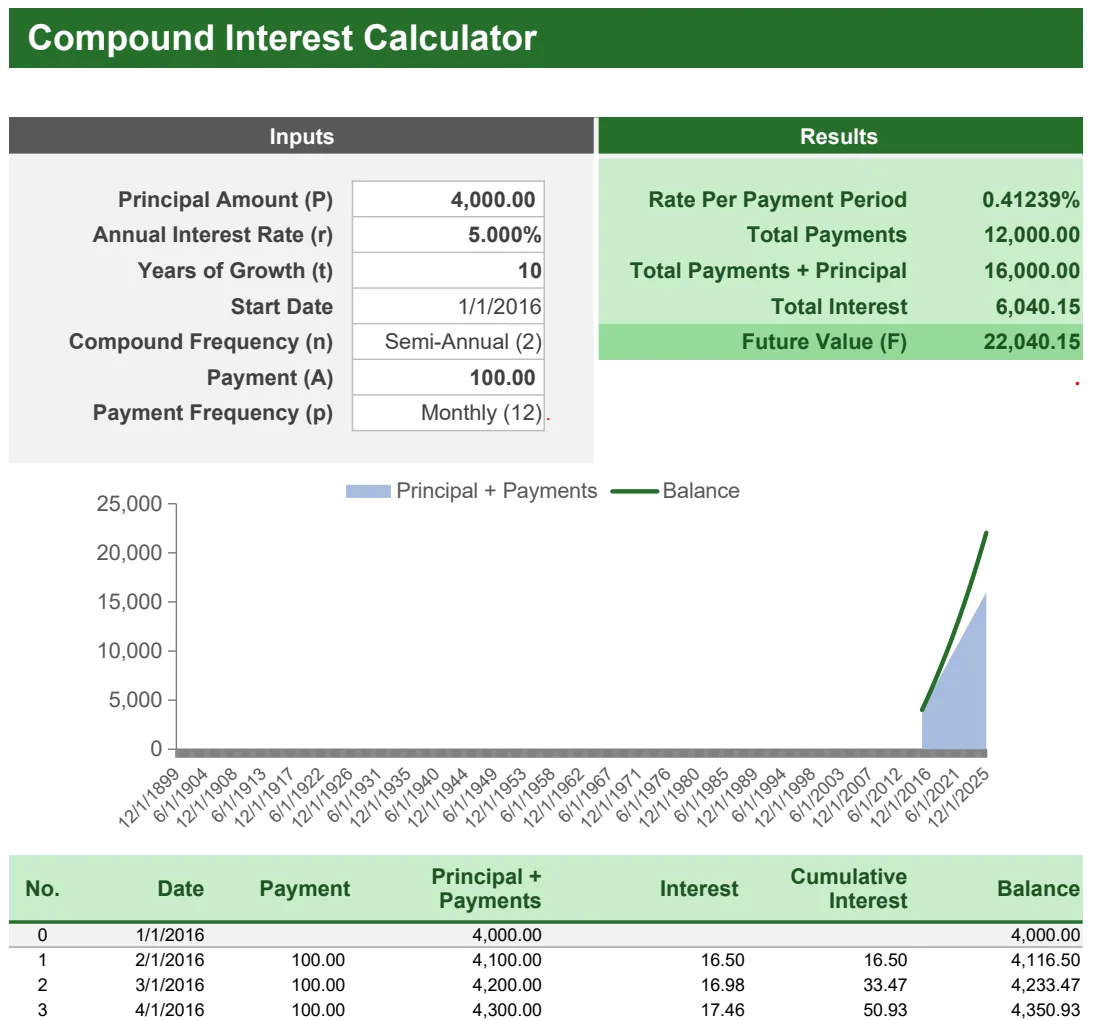1094x1020 pixels.
Task: Select the Total Interest value 6,040.15
Action: pyautogui.click(x=1037, y=306)
